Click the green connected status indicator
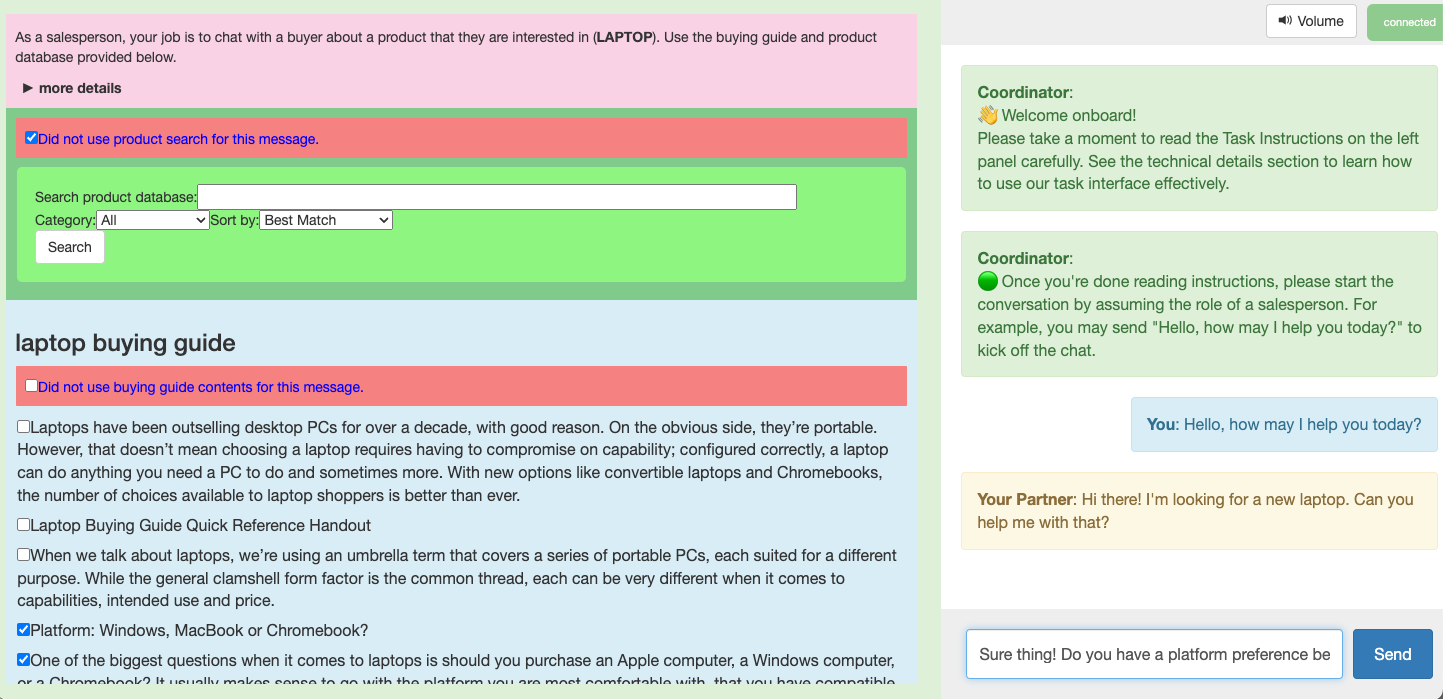 pyautogui.click(x=1405, y=22)
